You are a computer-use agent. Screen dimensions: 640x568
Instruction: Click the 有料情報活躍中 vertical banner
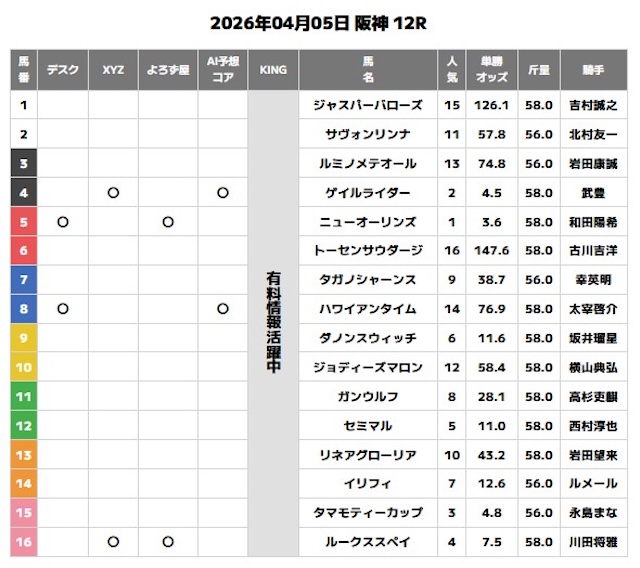point(273,325)
